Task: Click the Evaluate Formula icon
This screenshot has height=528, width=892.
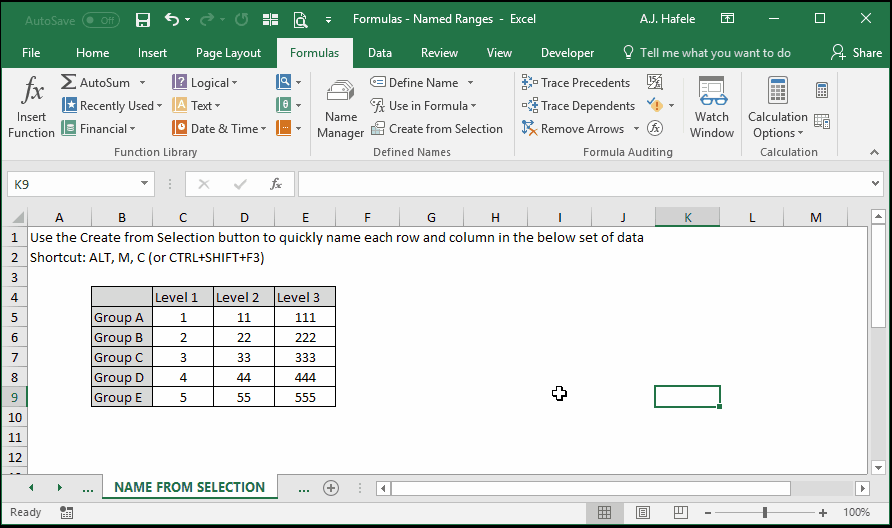Action: coord(655,128)
